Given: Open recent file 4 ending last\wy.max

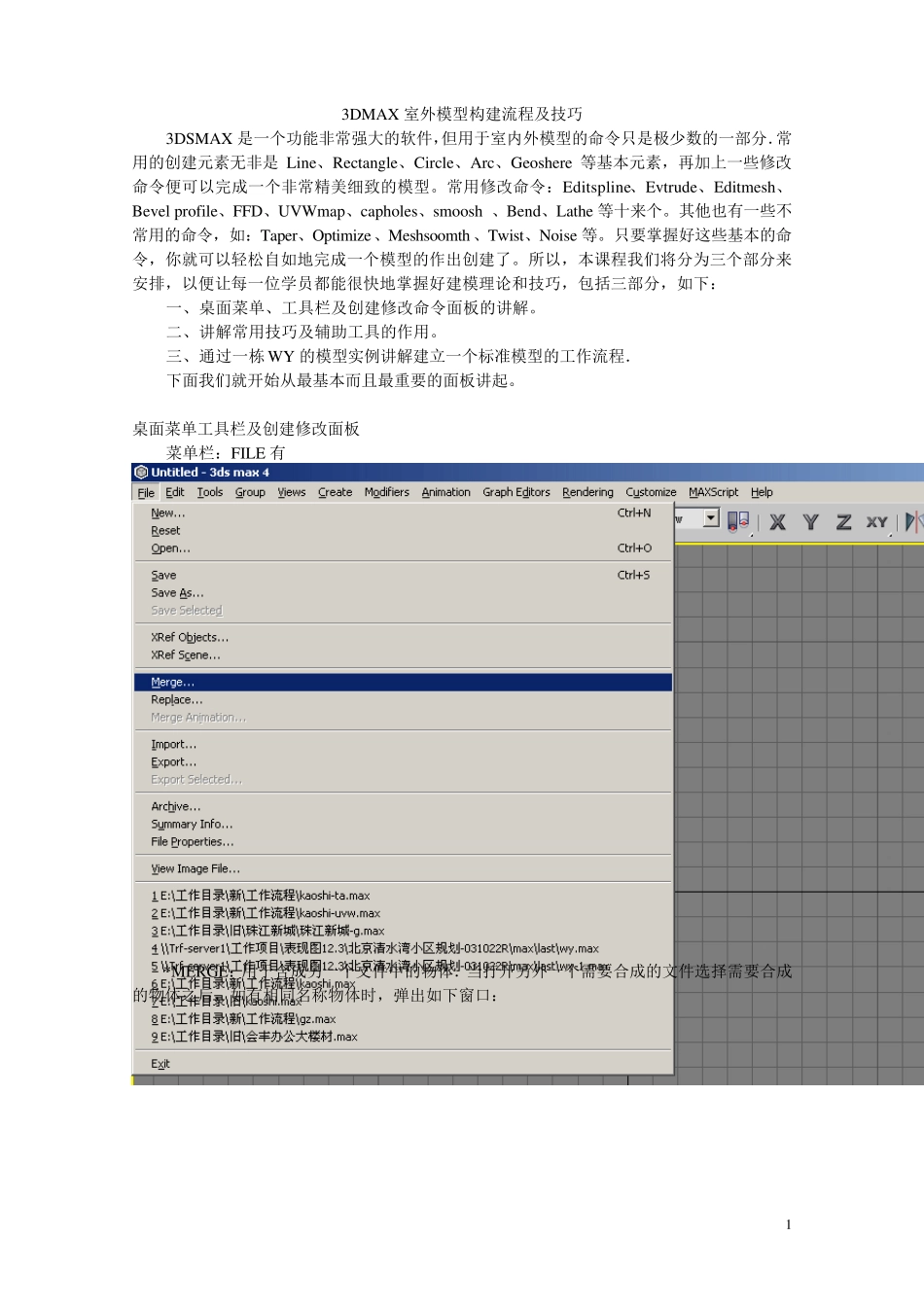Looking at the screenshot, I should pos(403,948).
